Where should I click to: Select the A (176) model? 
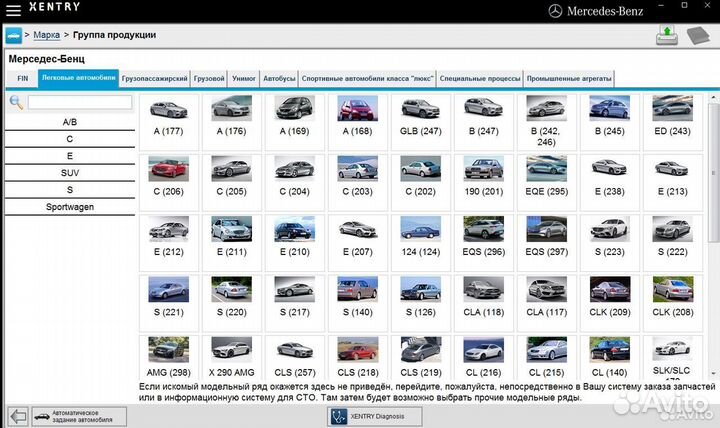[231, 122]
